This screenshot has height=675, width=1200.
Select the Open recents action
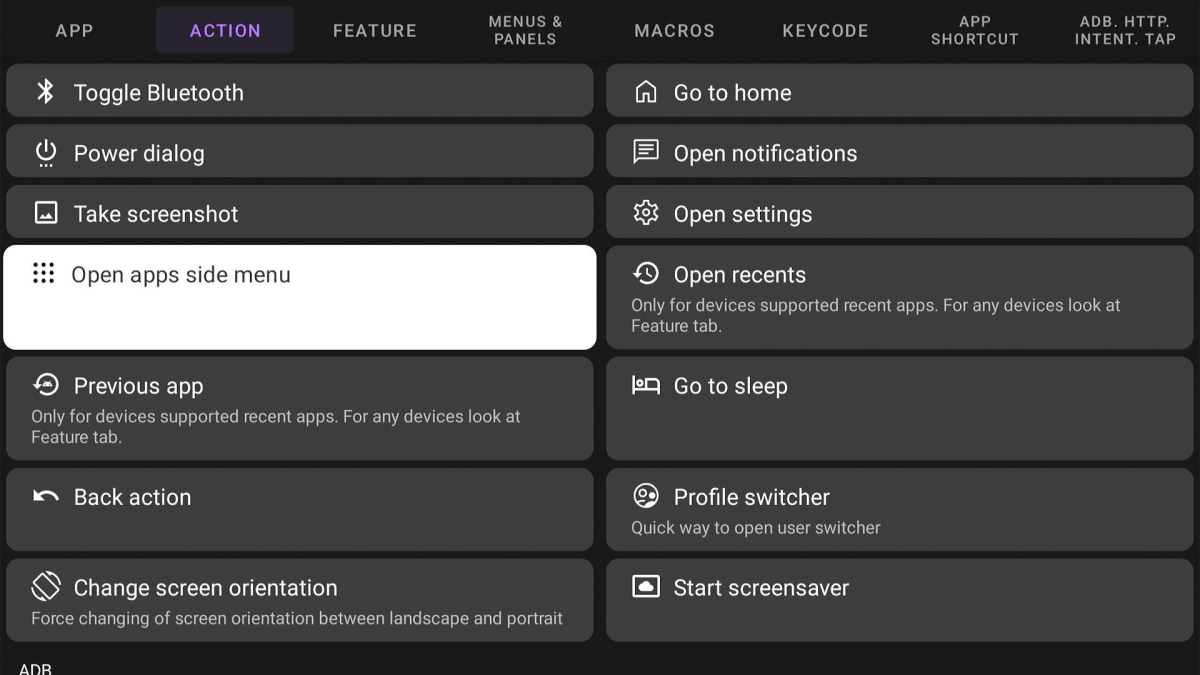coord(900,297)
